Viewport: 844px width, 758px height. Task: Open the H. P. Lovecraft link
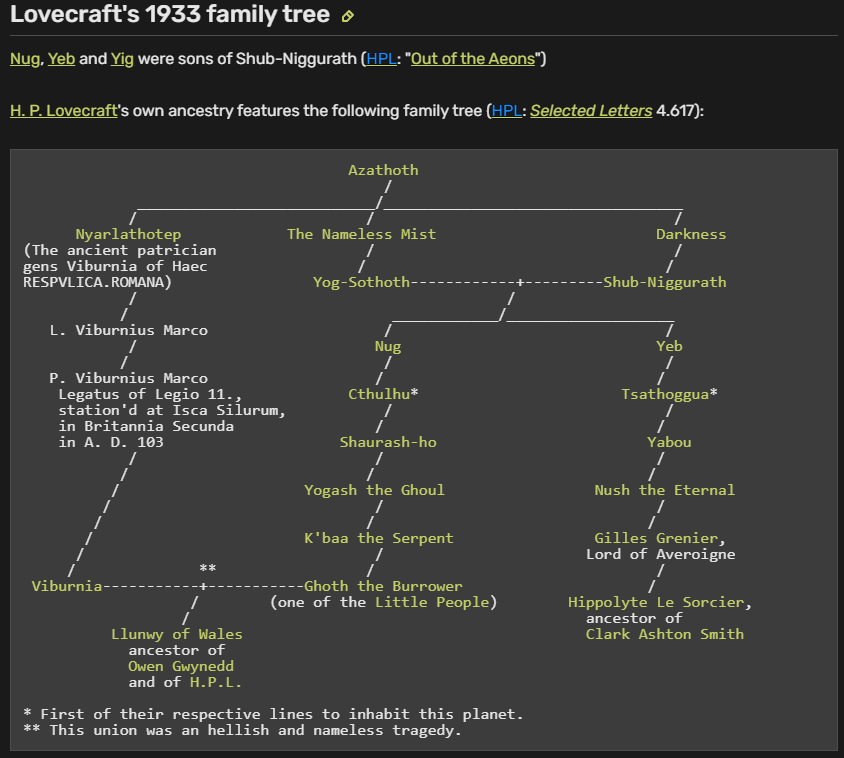(x=63, y=111)
